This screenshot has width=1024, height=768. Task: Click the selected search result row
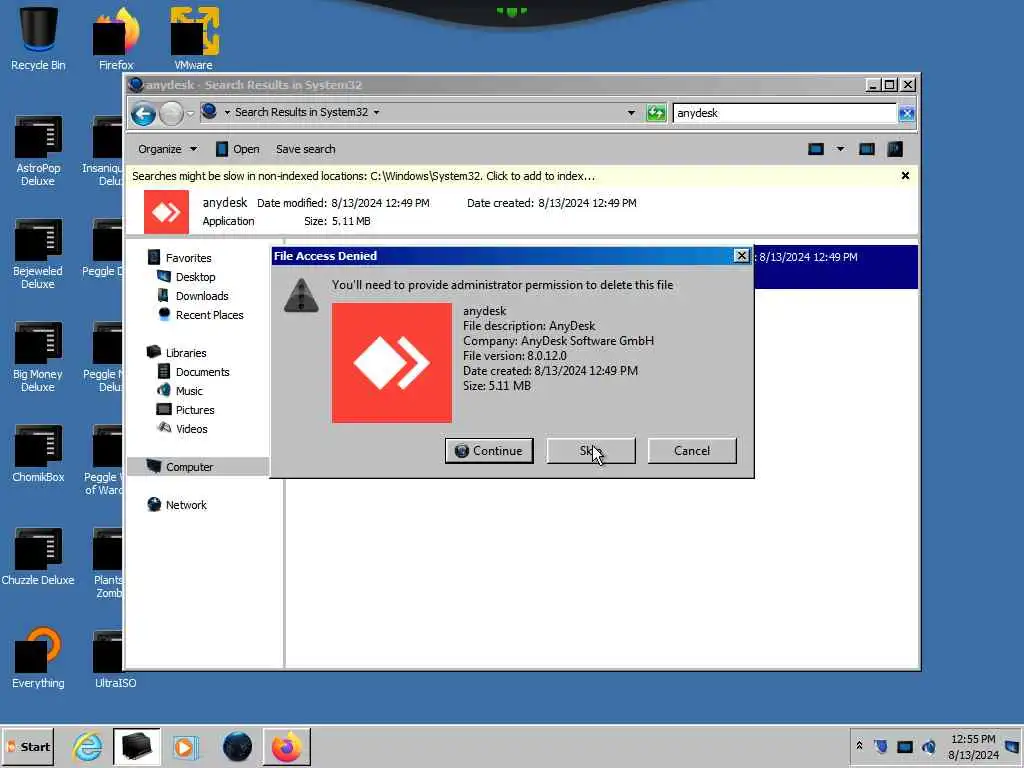pos(836,266)
